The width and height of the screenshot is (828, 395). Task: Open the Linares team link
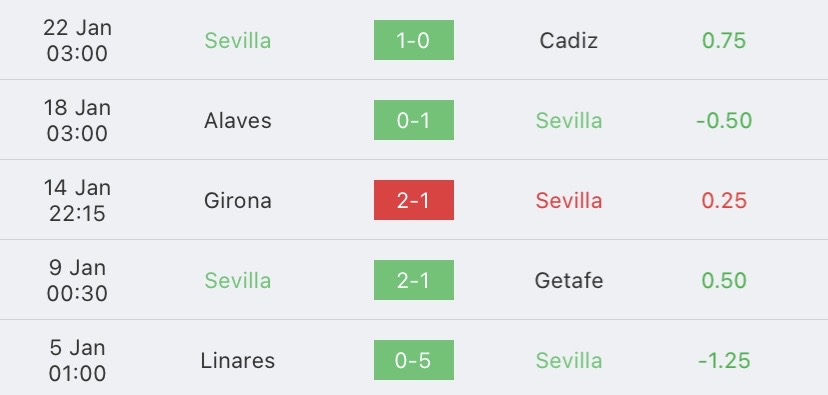pyautogui.click(x=238, y=361)
